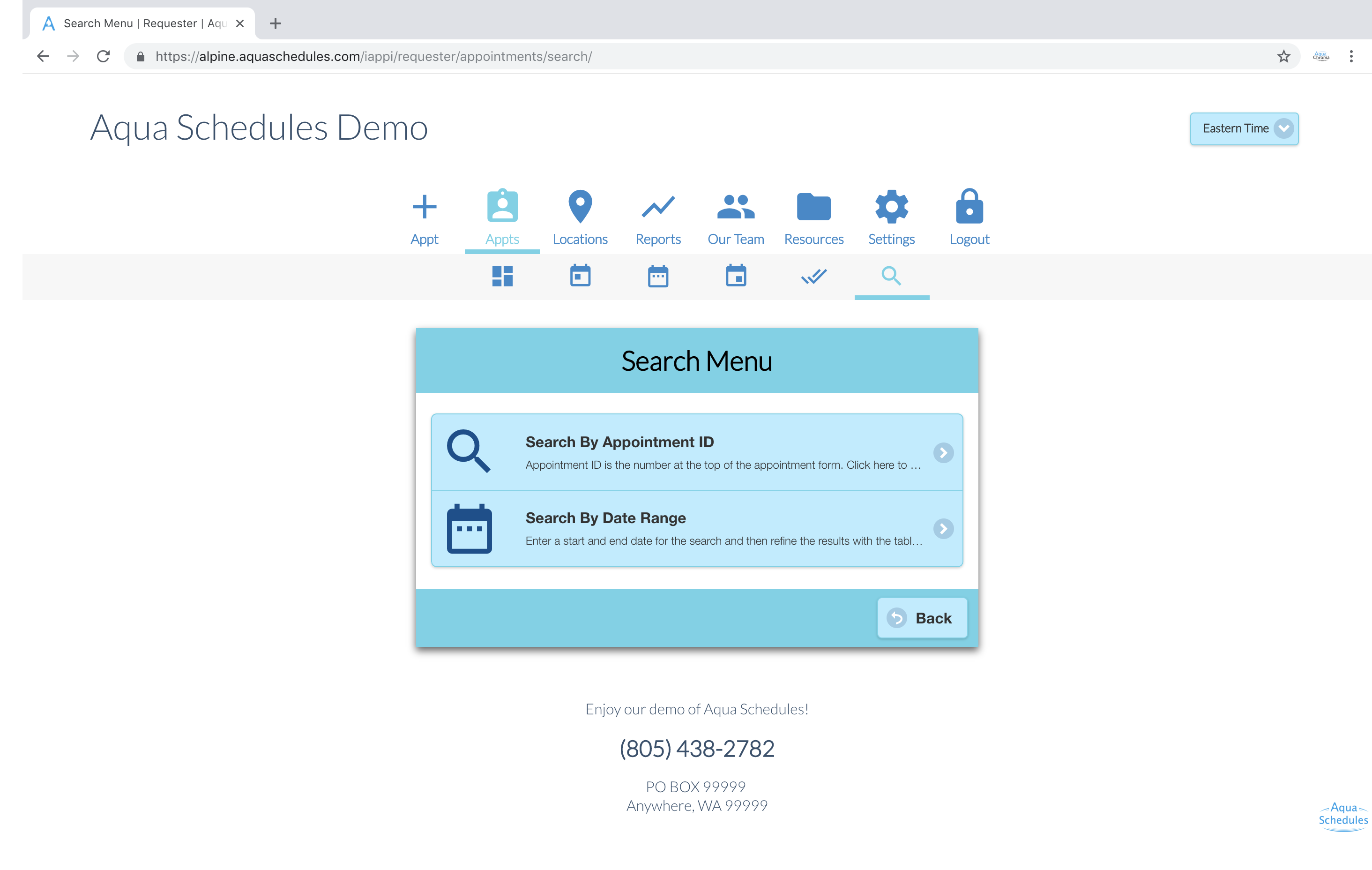Viewport: 1372px width, 870px height.
Task: Open the month calendar sub-menu icon
Action: [x=736, y=275]
